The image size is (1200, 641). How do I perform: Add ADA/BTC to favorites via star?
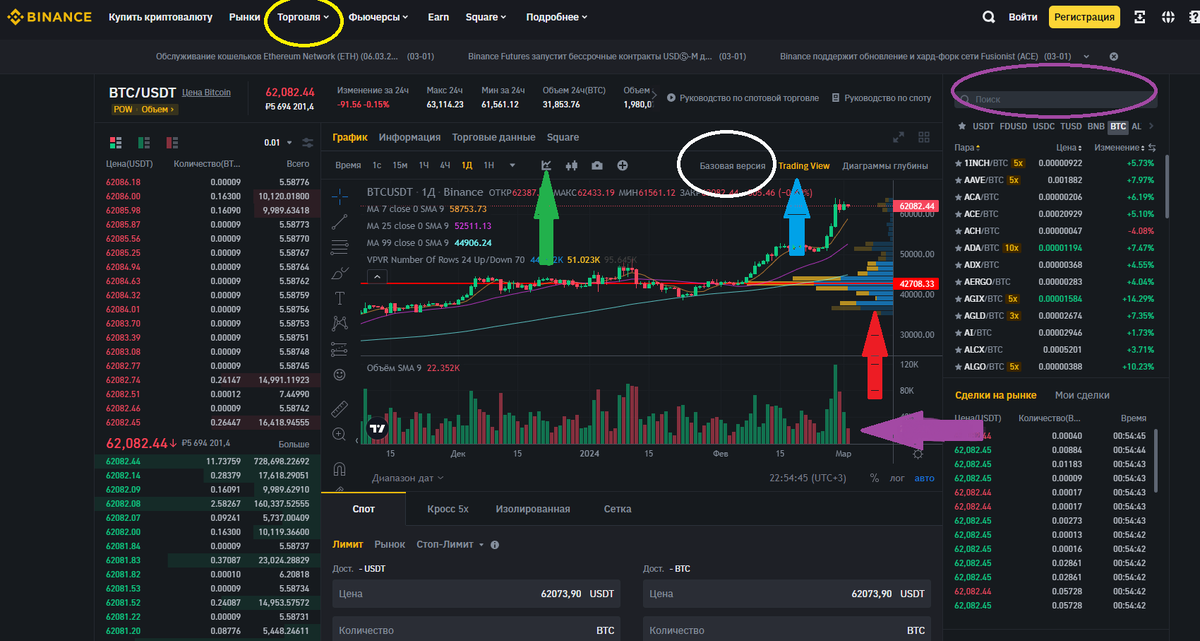(960, 248)
